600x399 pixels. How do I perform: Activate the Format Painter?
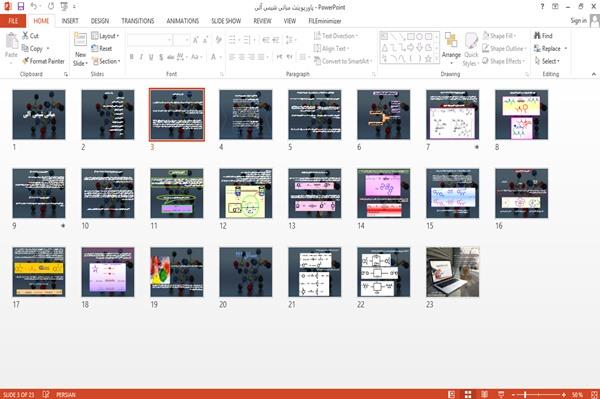tap(43, 61)
